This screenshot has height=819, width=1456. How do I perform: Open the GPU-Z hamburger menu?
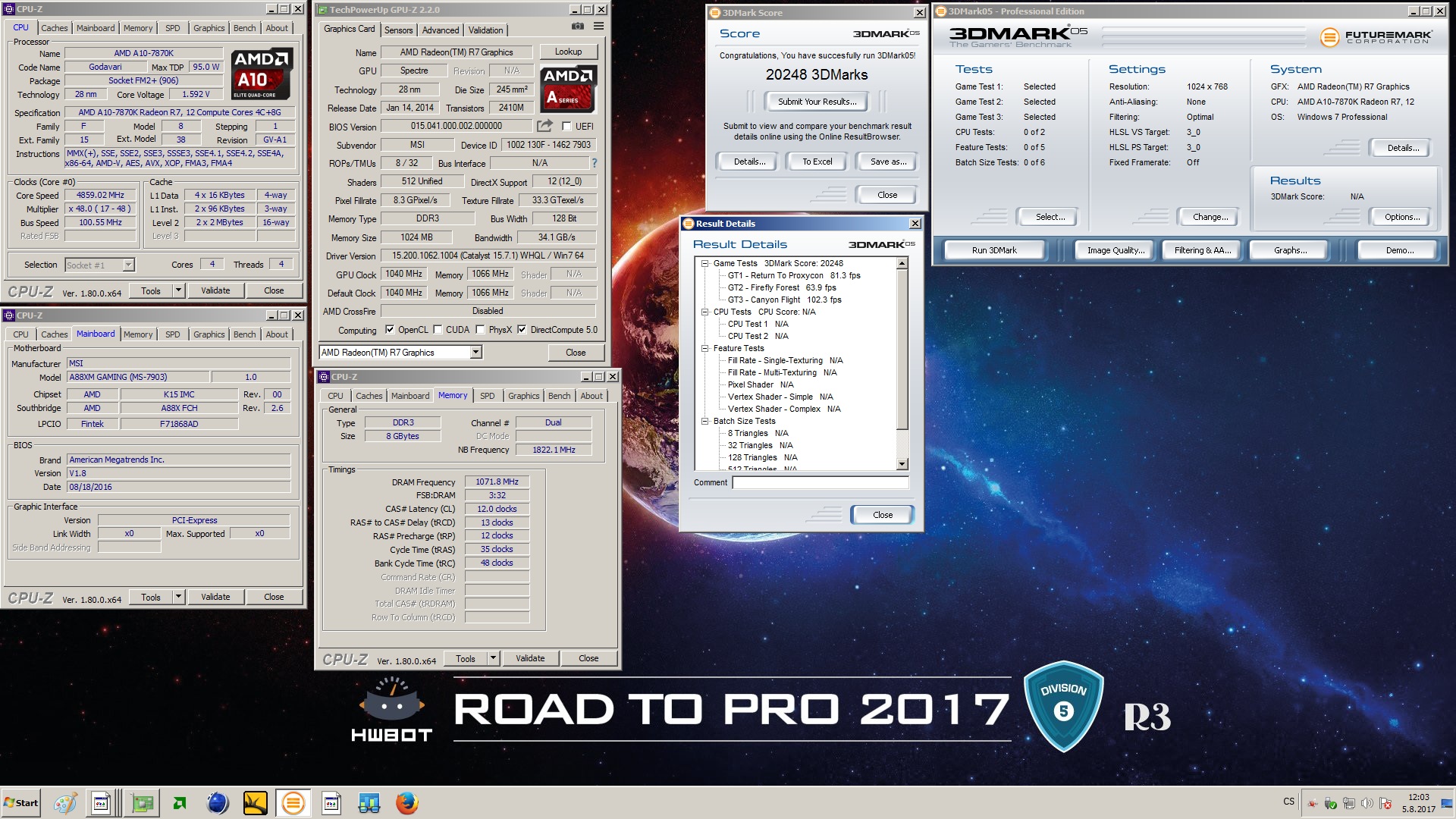point(598,27)
